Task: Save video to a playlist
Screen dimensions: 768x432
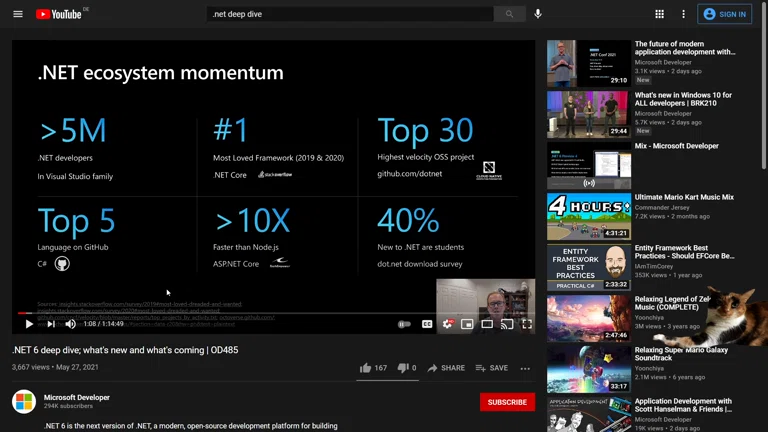Action: click(x=492, y=368)
